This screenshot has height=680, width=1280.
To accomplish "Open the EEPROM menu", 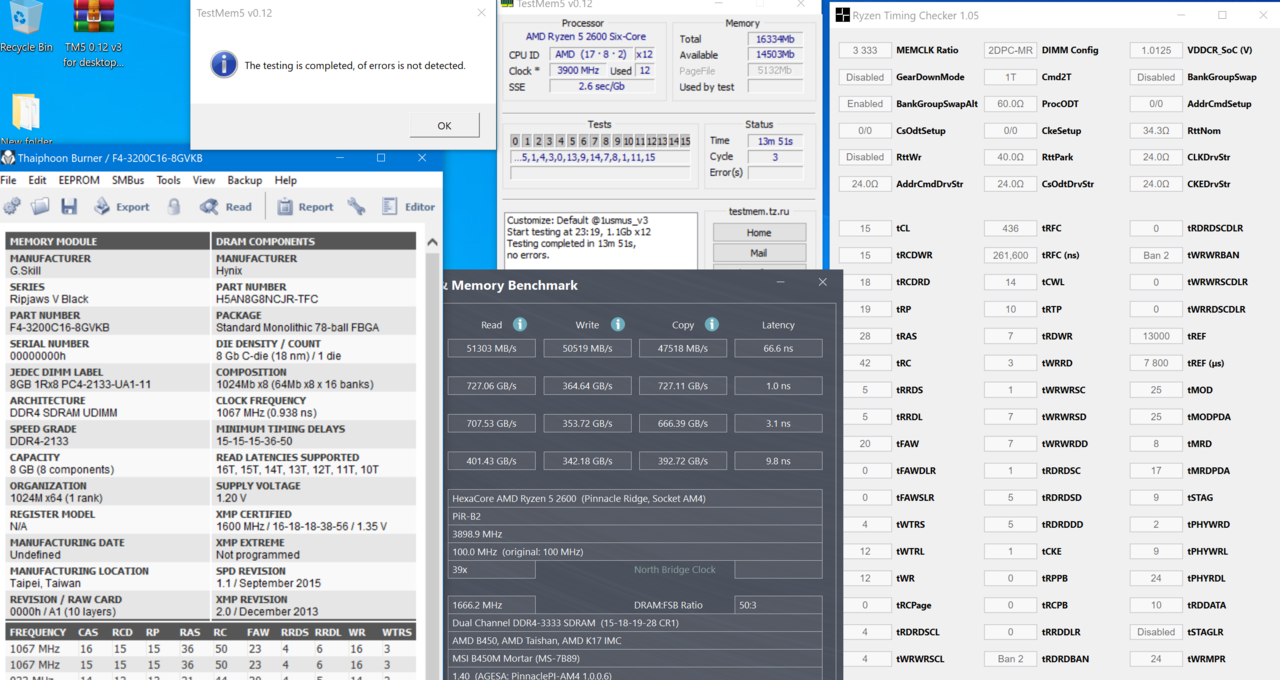I will point(79,180).
